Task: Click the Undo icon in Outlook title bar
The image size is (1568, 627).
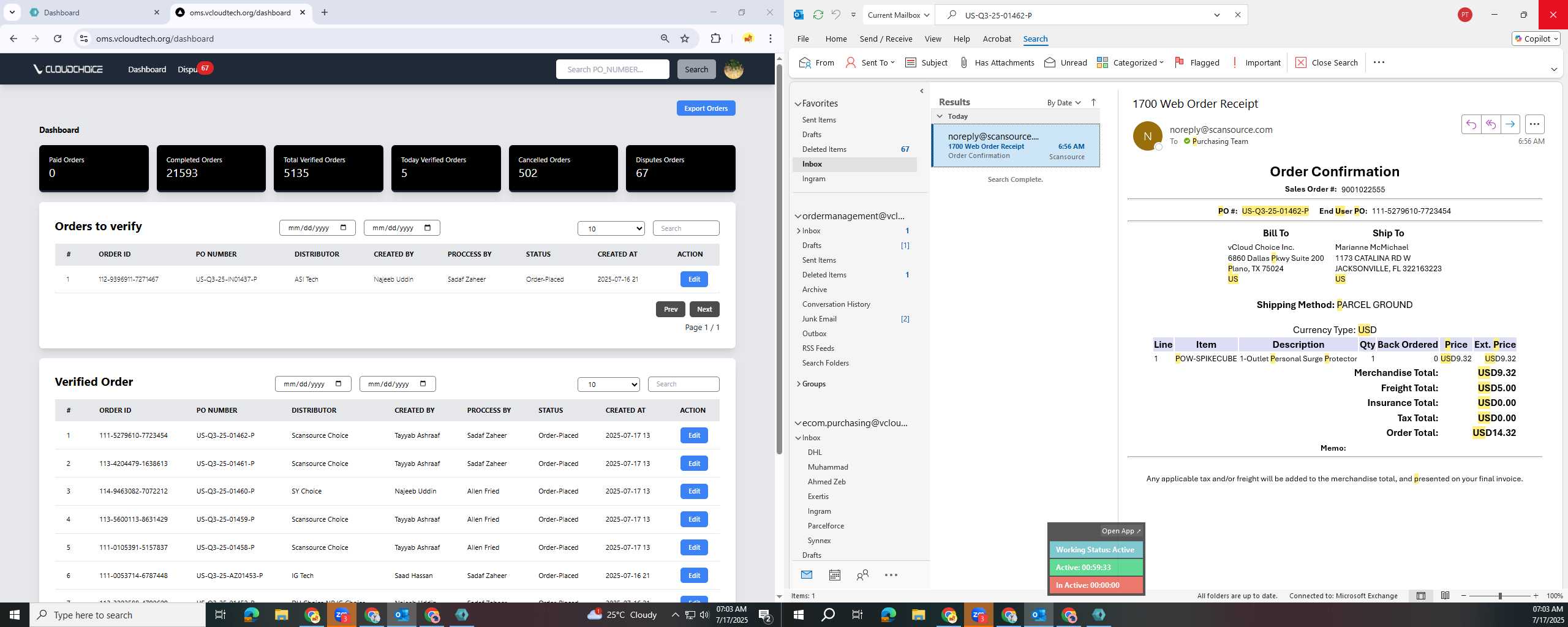Action: coord(835,15)
